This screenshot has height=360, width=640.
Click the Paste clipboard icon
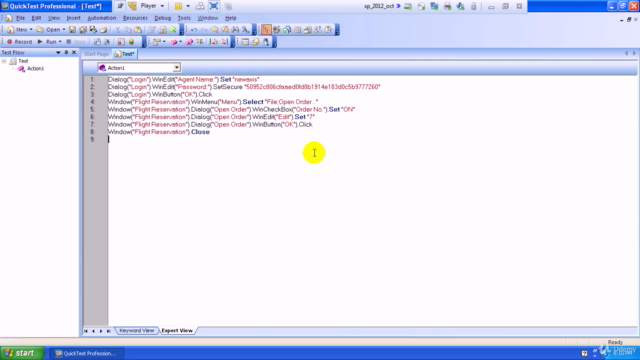[138, 29]
